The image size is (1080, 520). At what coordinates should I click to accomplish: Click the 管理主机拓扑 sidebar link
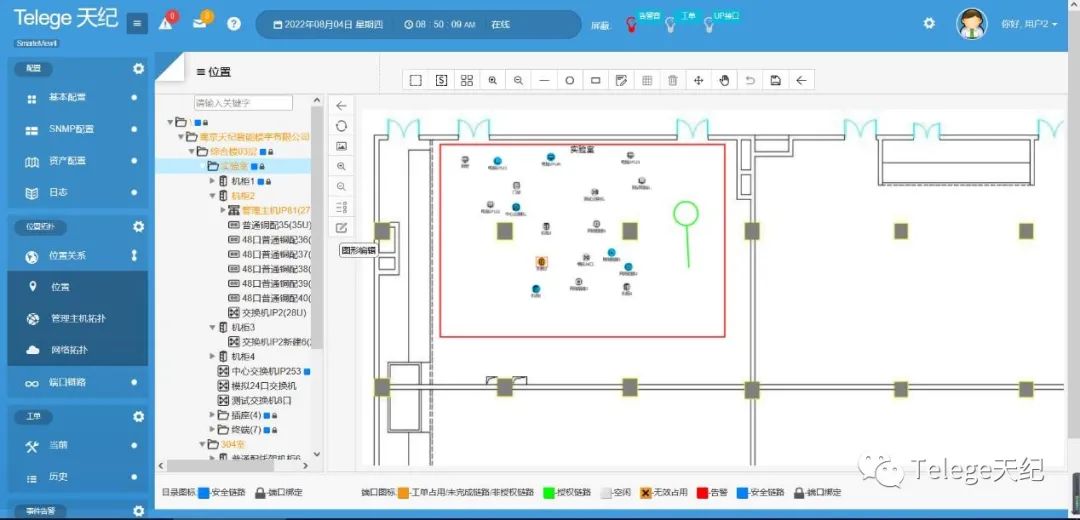(x=78, y=318)
